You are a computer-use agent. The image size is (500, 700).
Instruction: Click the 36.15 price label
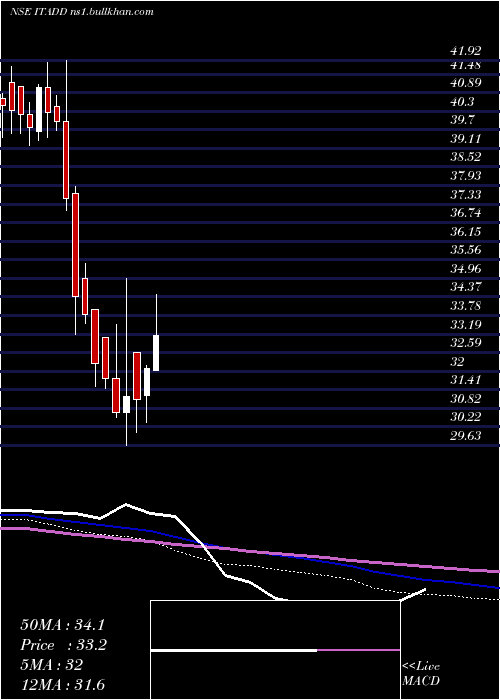coord(466,232)
